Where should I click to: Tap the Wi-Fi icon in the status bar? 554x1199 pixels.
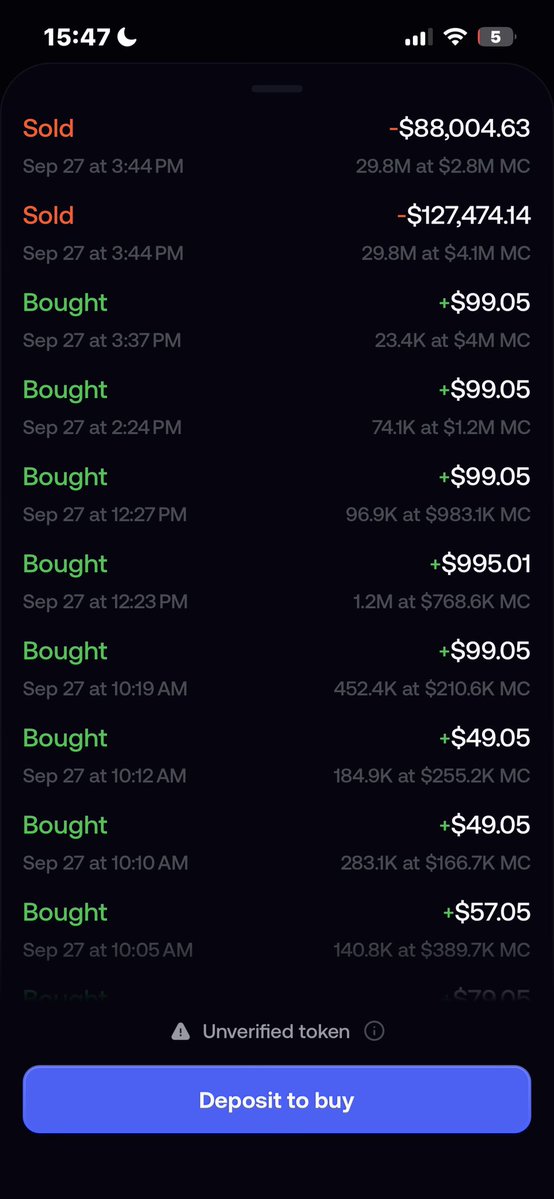click(x=455, y=37)
